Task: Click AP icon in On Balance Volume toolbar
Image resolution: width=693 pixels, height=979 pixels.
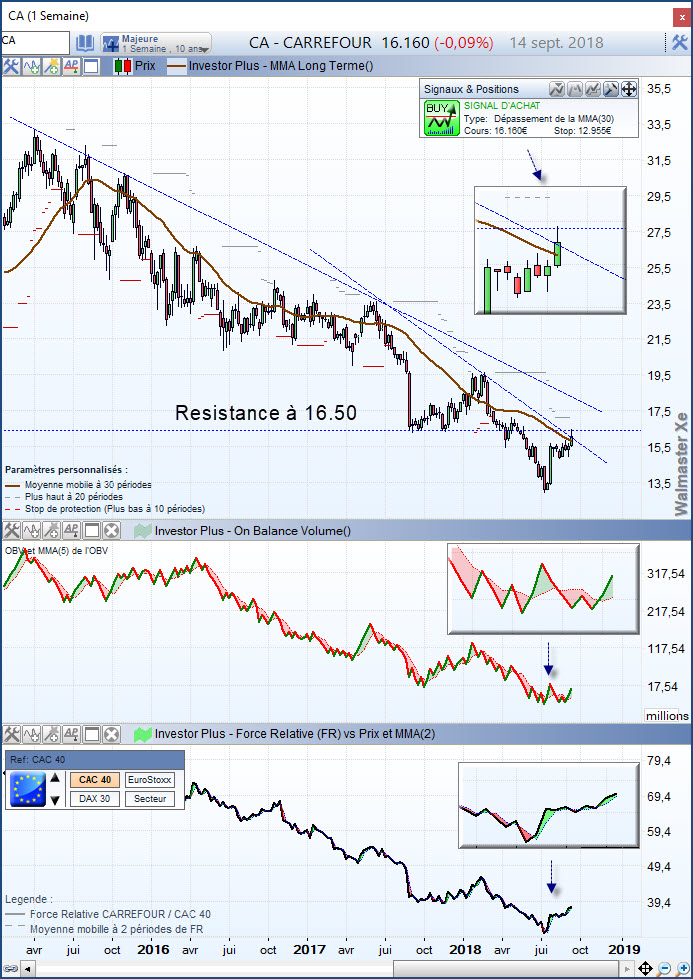Action: click(71, 531)
